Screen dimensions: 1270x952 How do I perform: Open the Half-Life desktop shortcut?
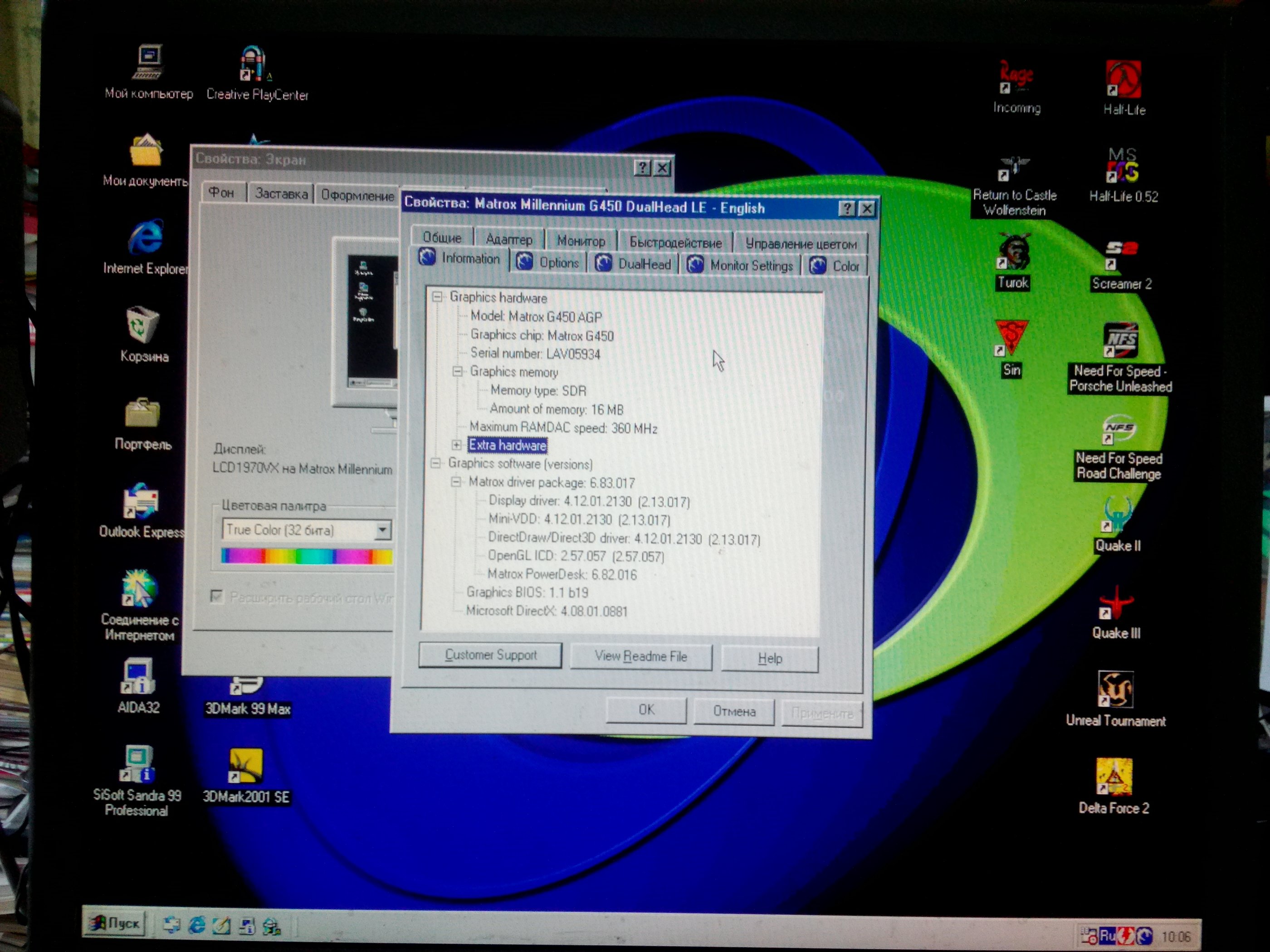[1123, 80]
